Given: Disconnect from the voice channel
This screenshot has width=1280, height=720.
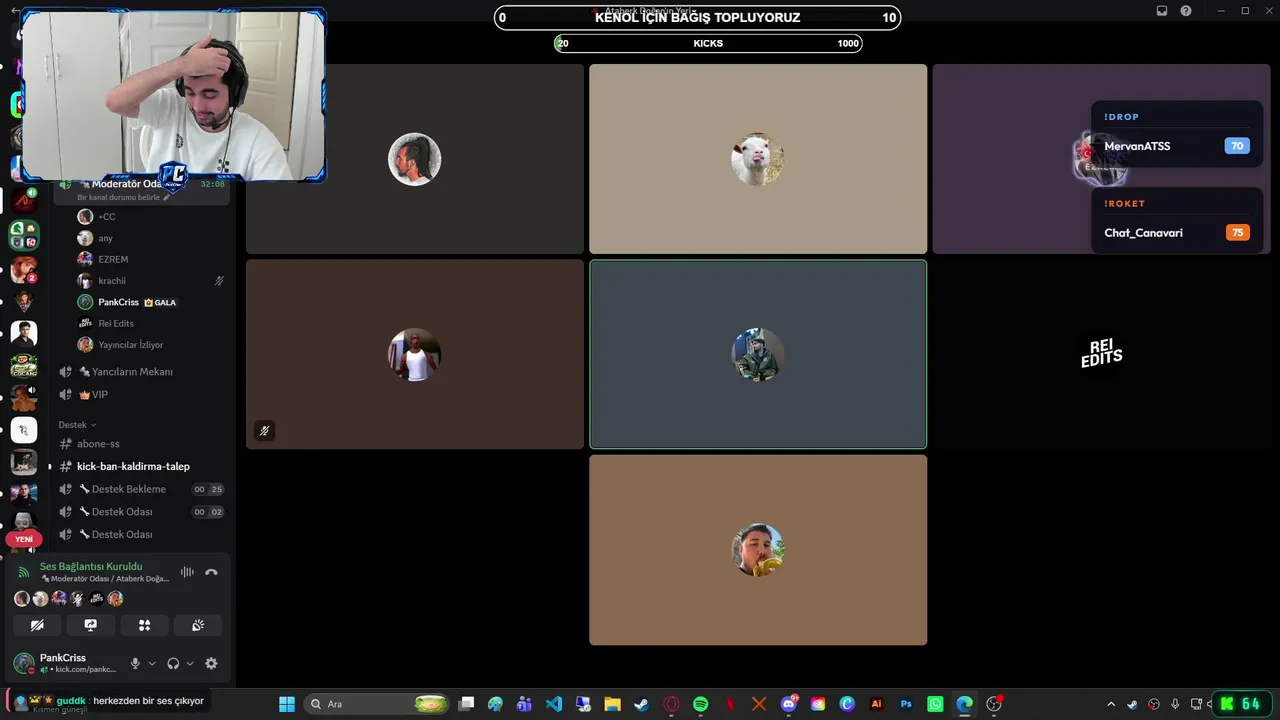Looking at the screenshot, I should pyautogui.click(x=211, y=572).
